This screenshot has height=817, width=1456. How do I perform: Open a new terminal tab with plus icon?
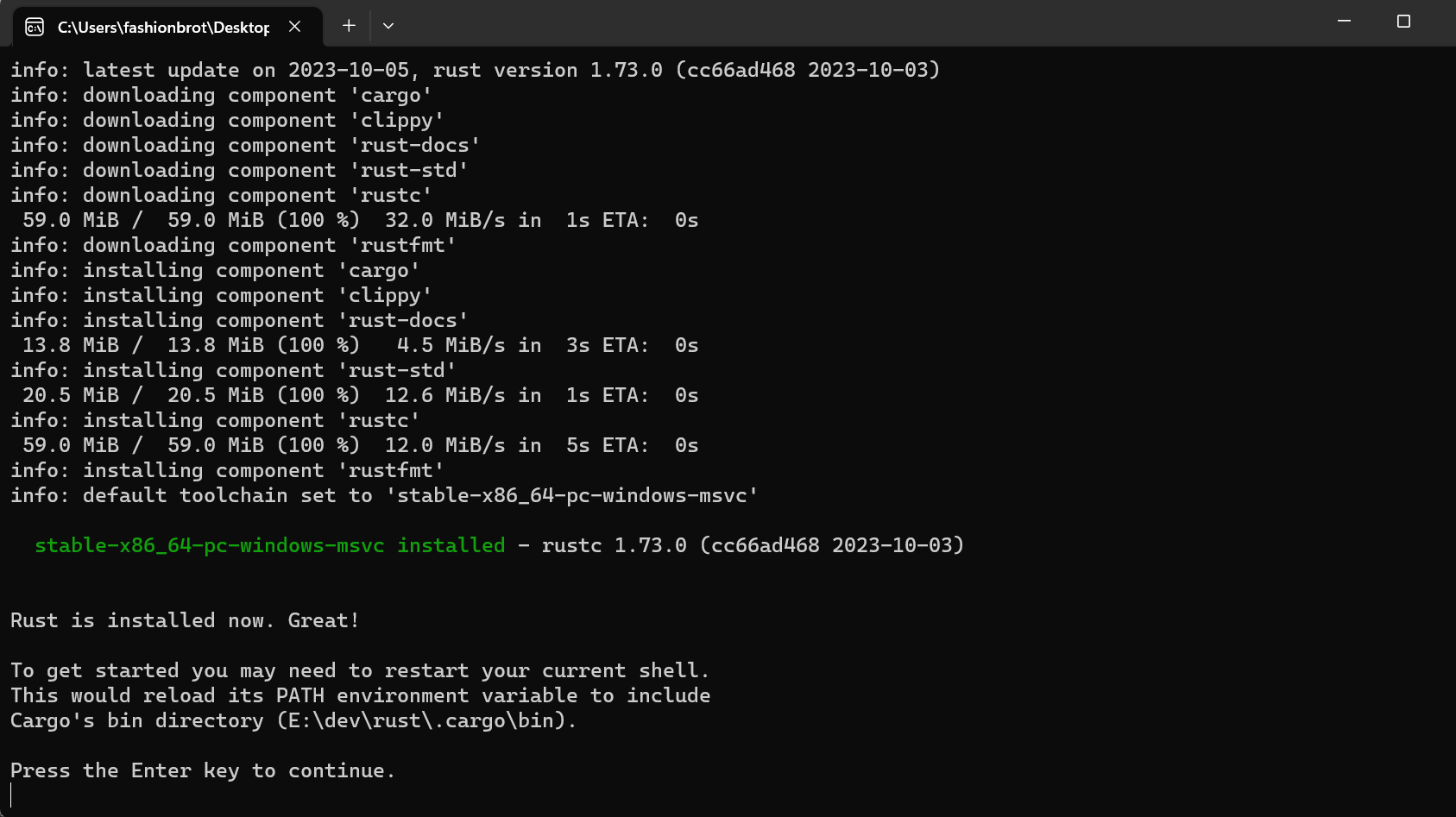pyautogui.click(x=349, y=26)
